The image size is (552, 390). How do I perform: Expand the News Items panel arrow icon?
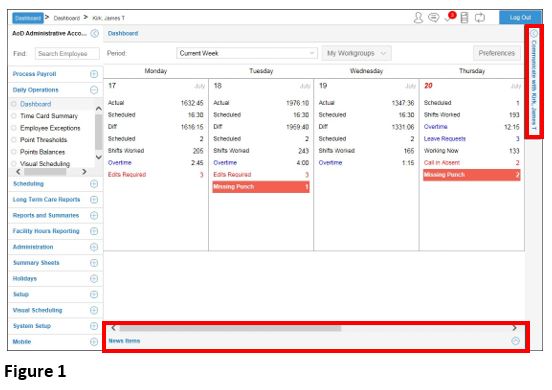coord(515,341)
